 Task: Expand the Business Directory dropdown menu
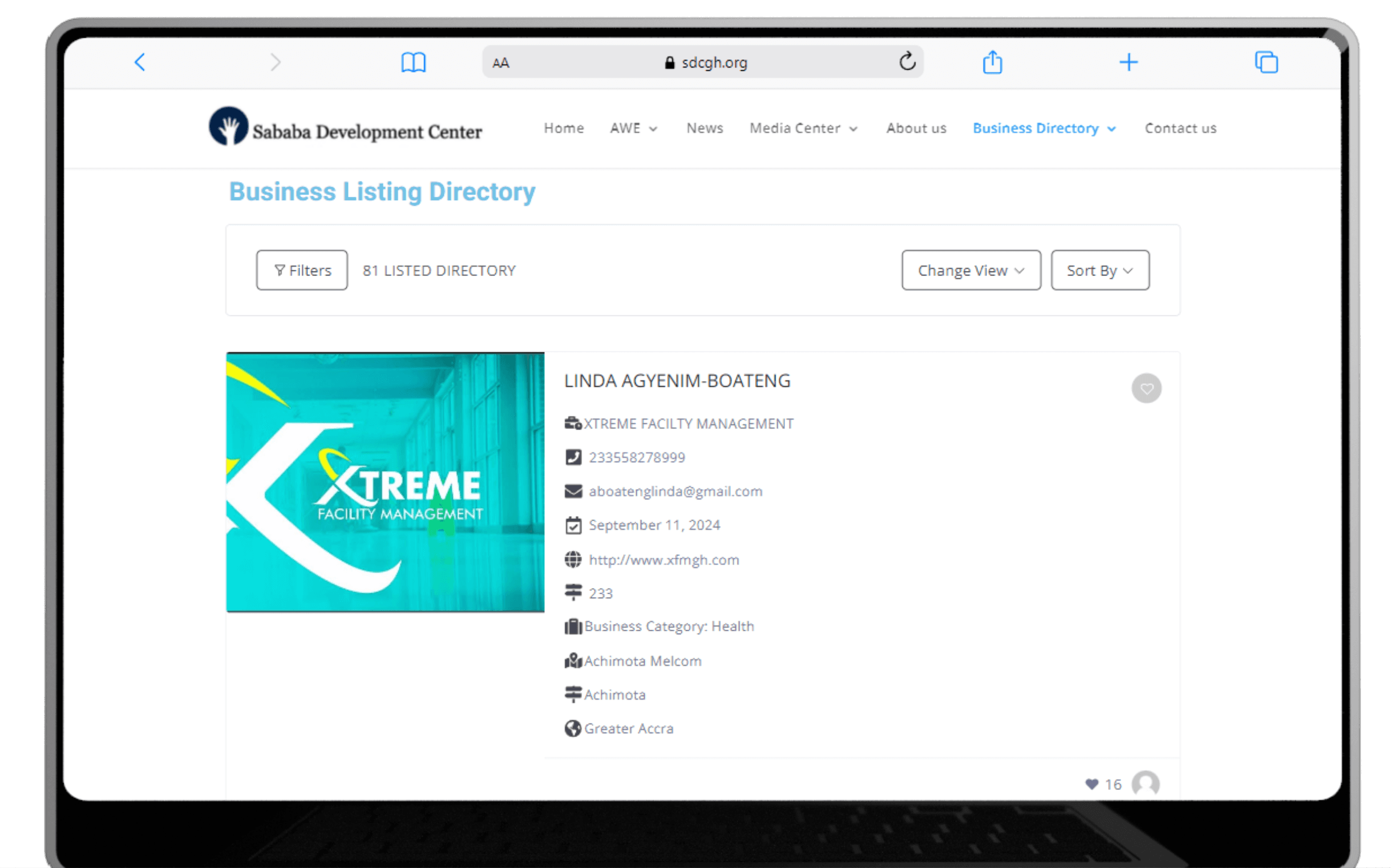click(x=1045, y=128)
